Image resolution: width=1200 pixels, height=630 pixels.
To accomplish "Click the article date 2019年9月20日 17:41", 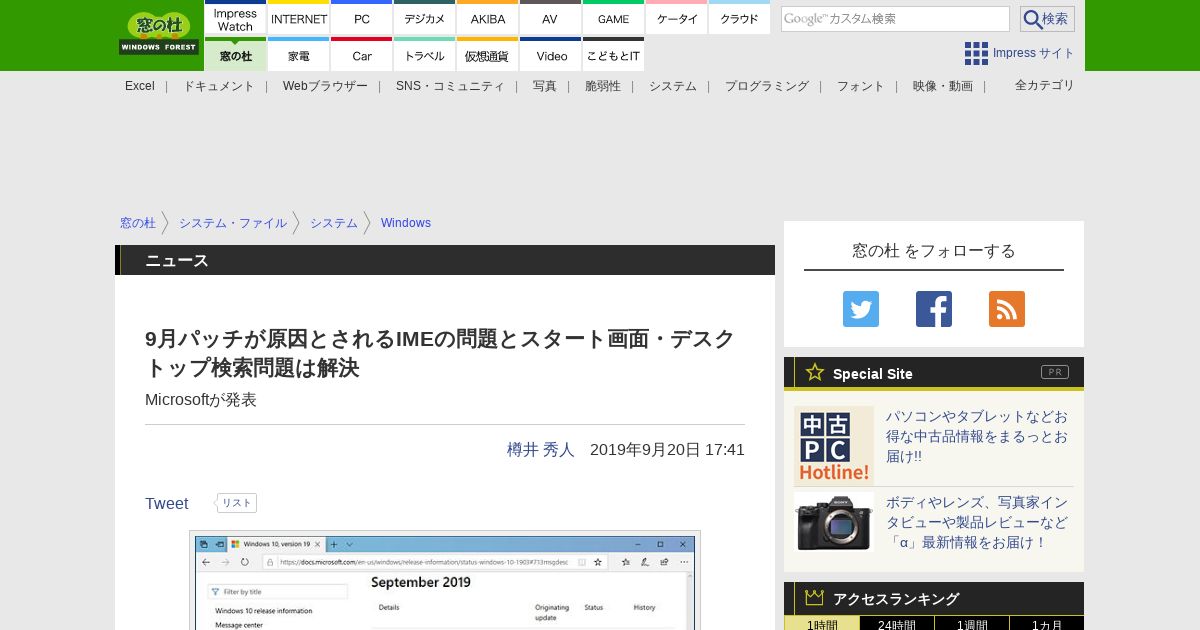I will [667, 450].
